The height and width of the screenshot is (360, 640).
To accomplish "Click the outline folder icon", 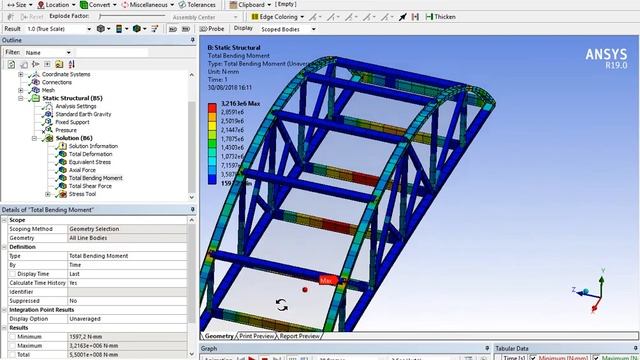I will [59, 64].
